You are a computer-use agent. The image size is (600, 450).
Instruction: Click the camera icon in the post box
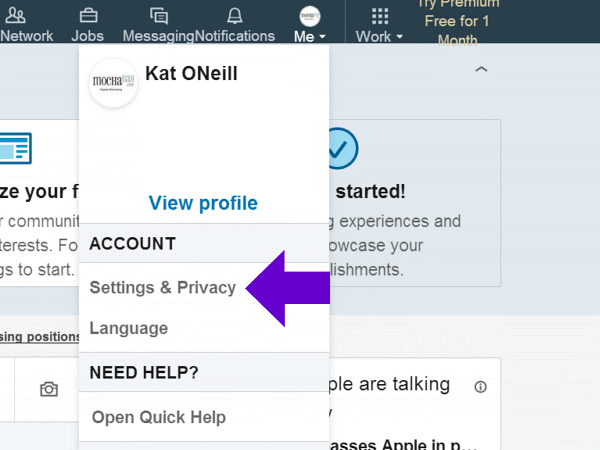coord(49,389)
